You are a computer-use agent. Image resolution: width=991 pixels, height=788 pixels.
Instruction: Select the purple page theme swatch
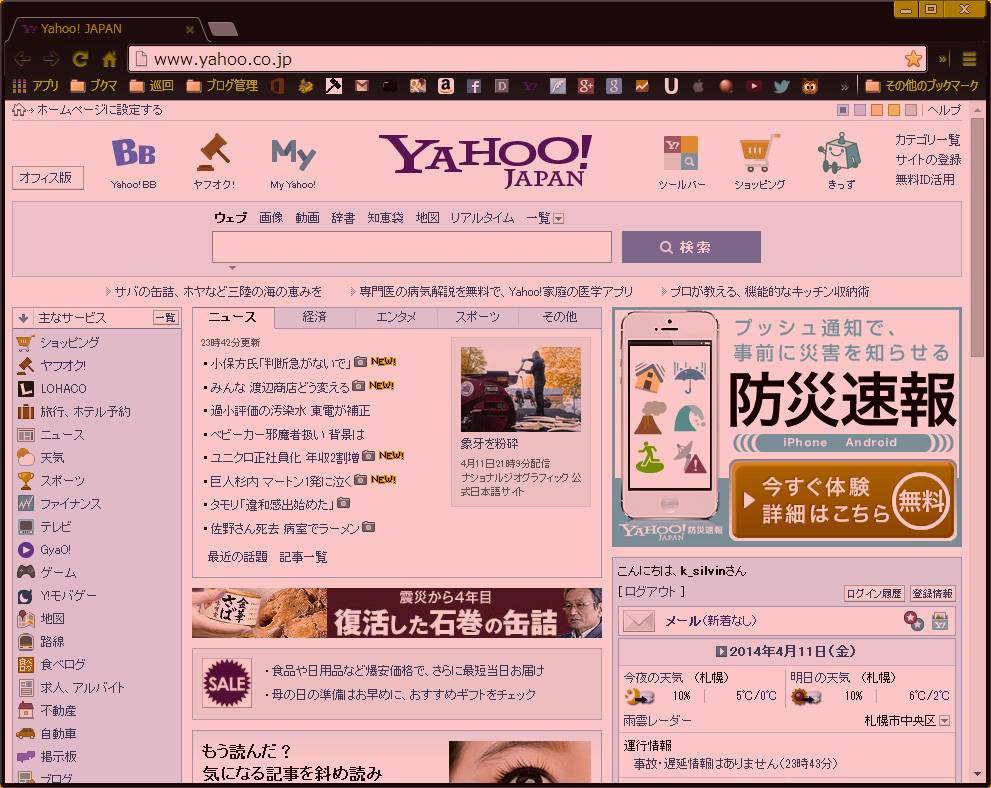point(859,110)
